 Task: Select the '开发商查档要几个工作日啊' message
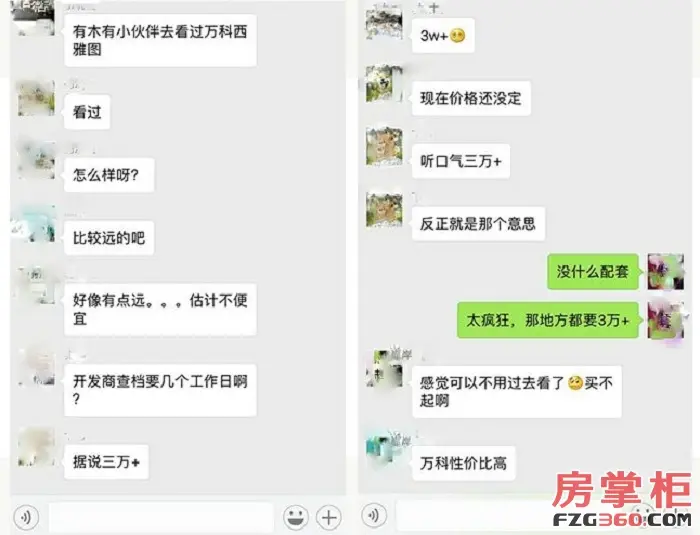[x=160, y=390]
